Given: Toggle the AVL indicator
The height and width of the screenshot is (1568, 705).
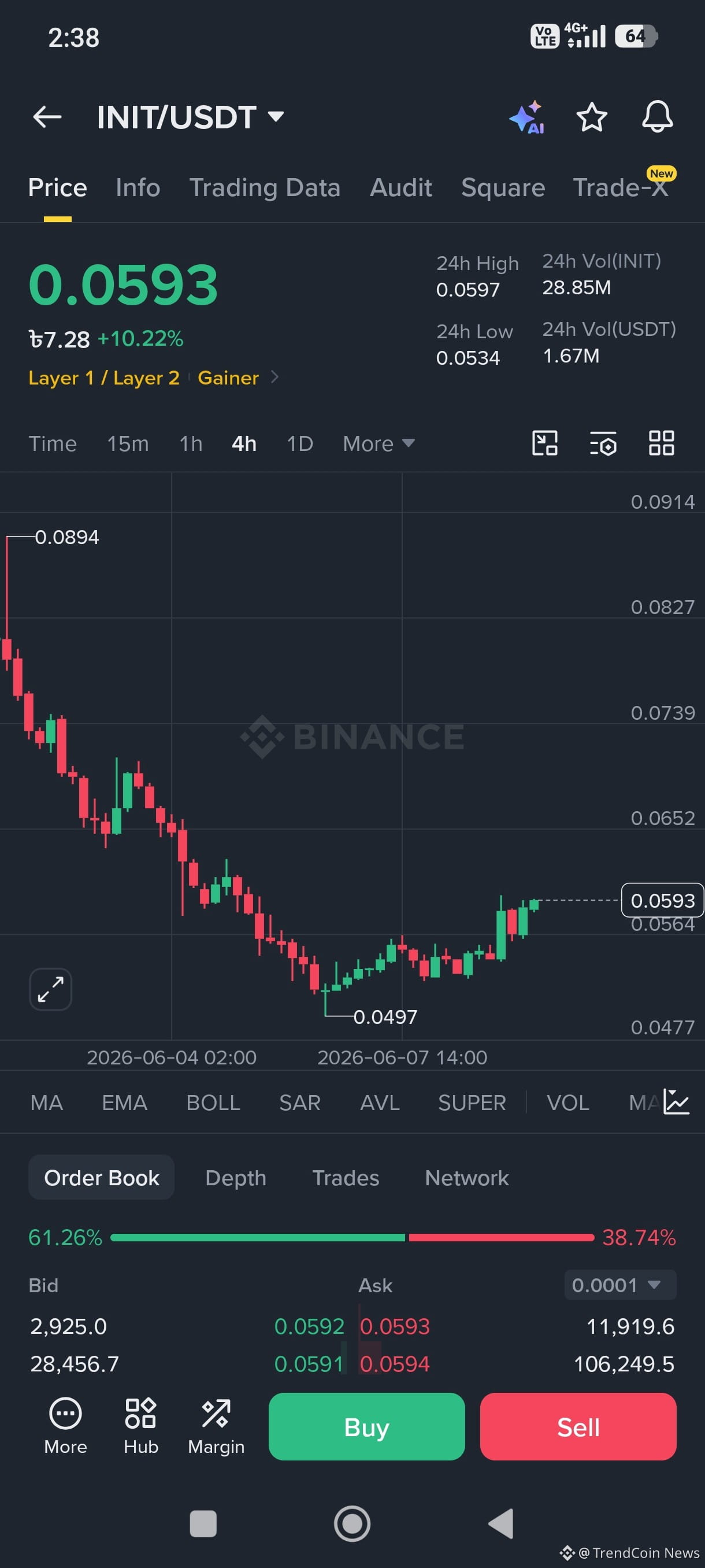Looking at the screenshot, I should pos(380,1103).
